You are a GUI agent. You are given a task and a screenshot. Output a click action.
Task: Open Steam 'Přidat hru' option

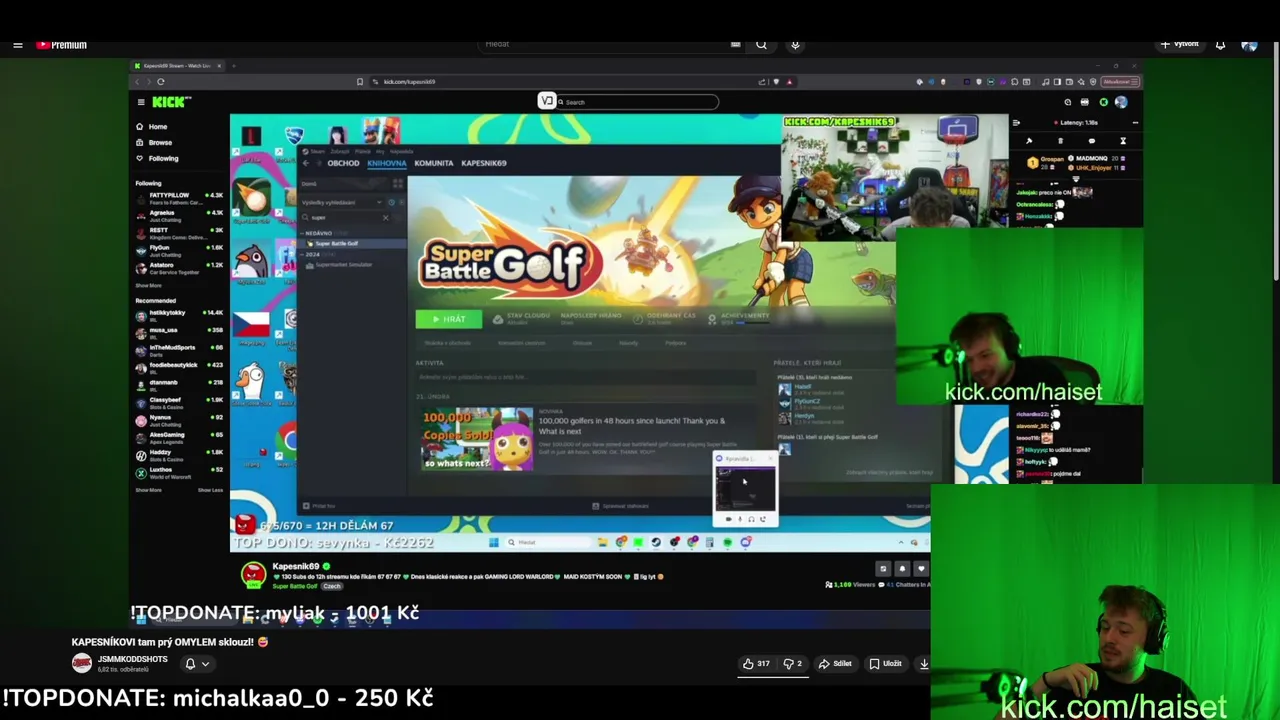pyautogui.click(x=319, y=506)
